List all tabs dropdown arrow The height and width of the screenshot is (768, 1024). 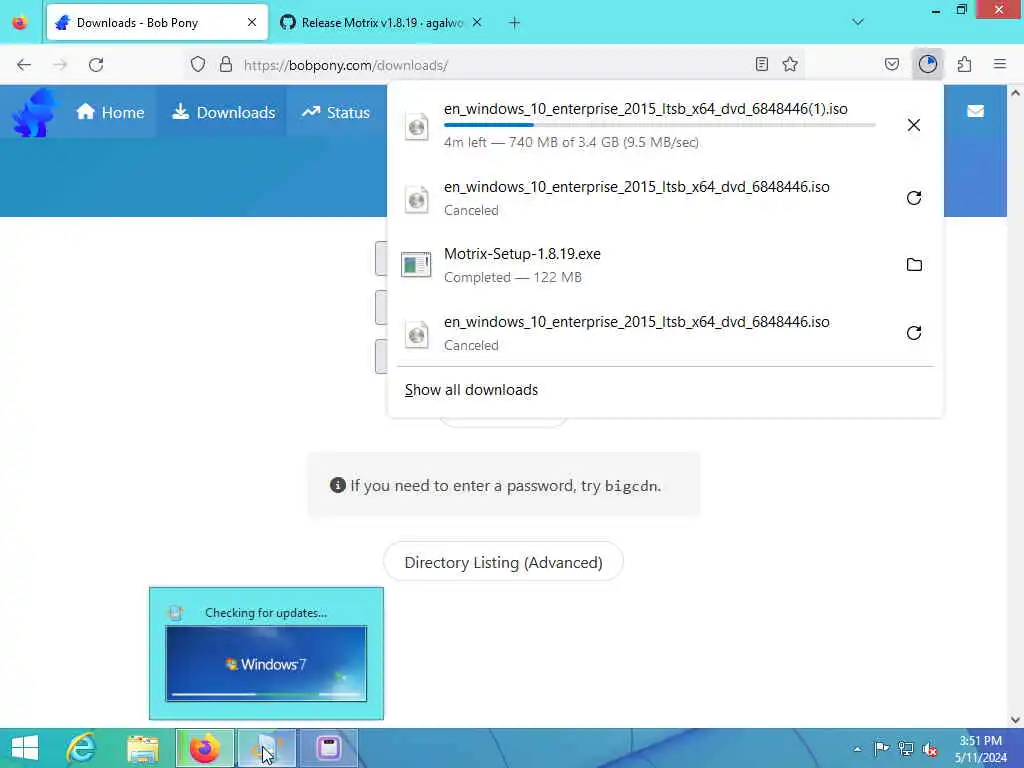[x=858, y=22]
